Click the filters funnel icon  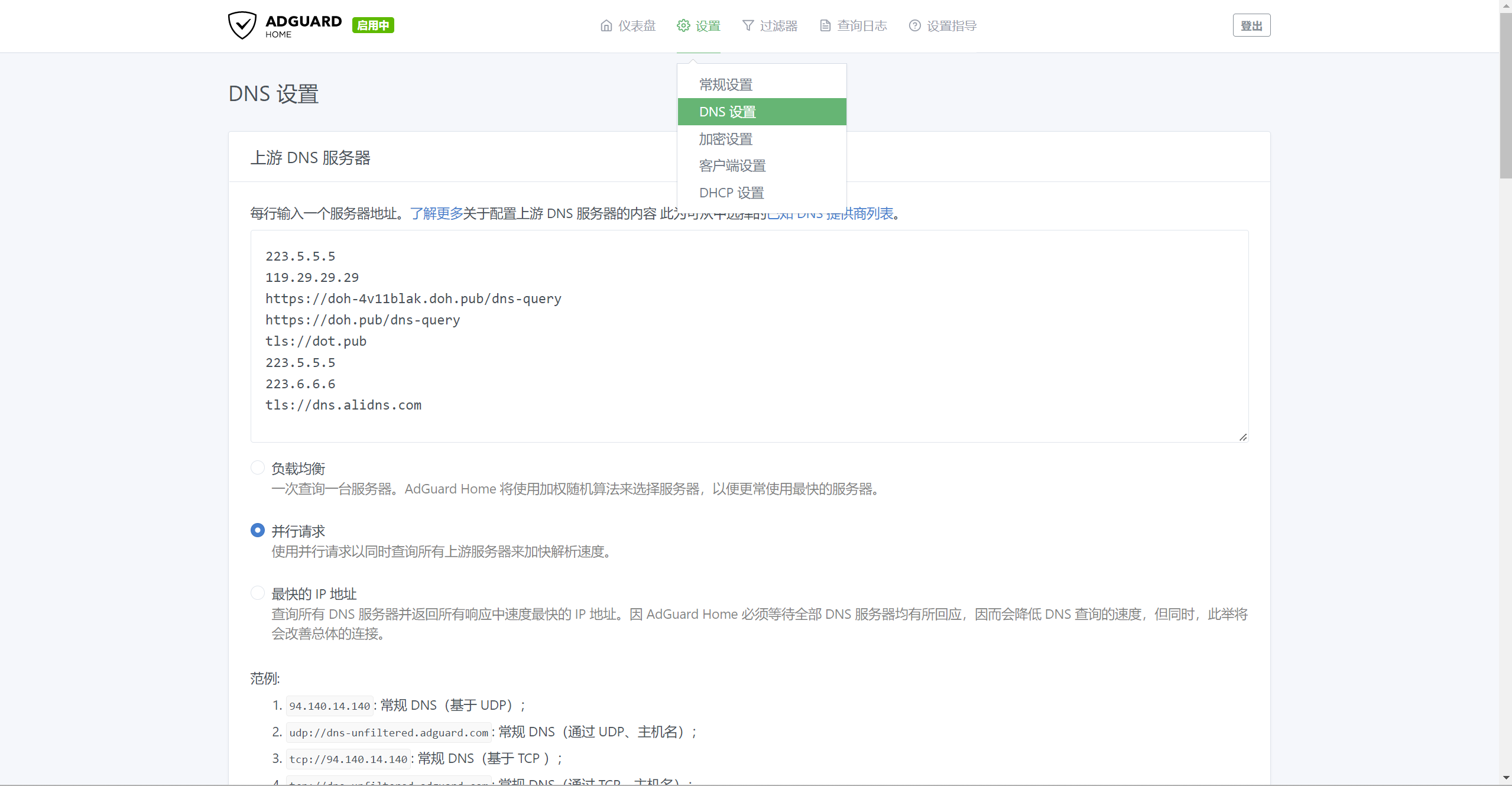[748, 25]
